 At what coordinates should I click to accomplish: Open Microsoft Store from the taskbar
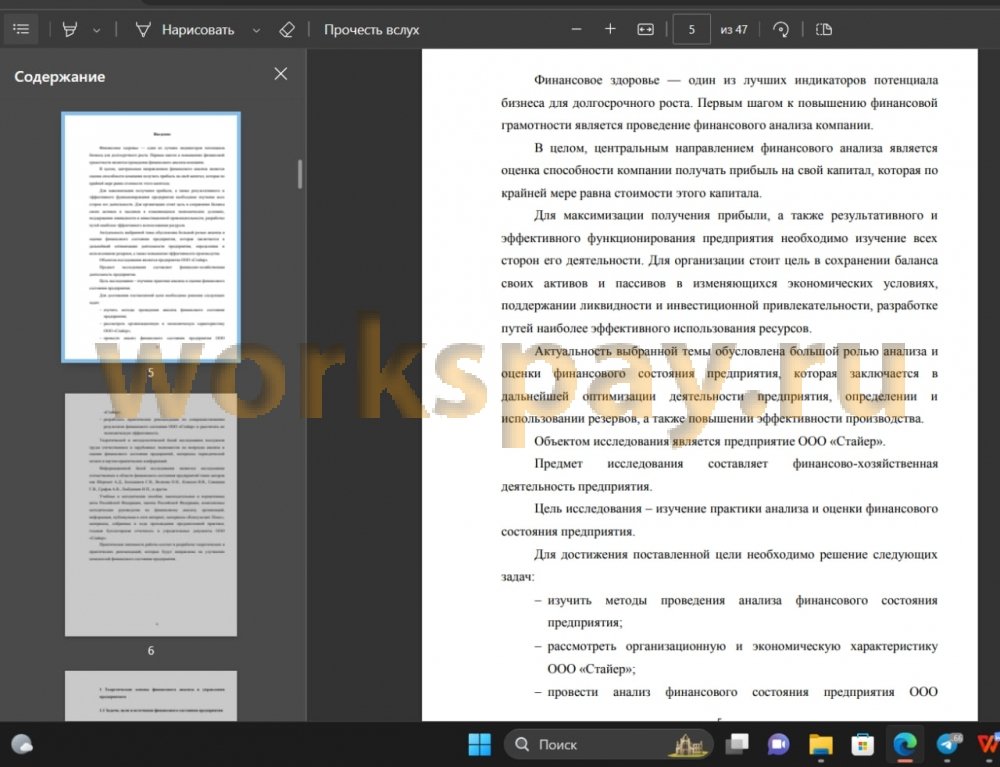(x=862, y=744)
